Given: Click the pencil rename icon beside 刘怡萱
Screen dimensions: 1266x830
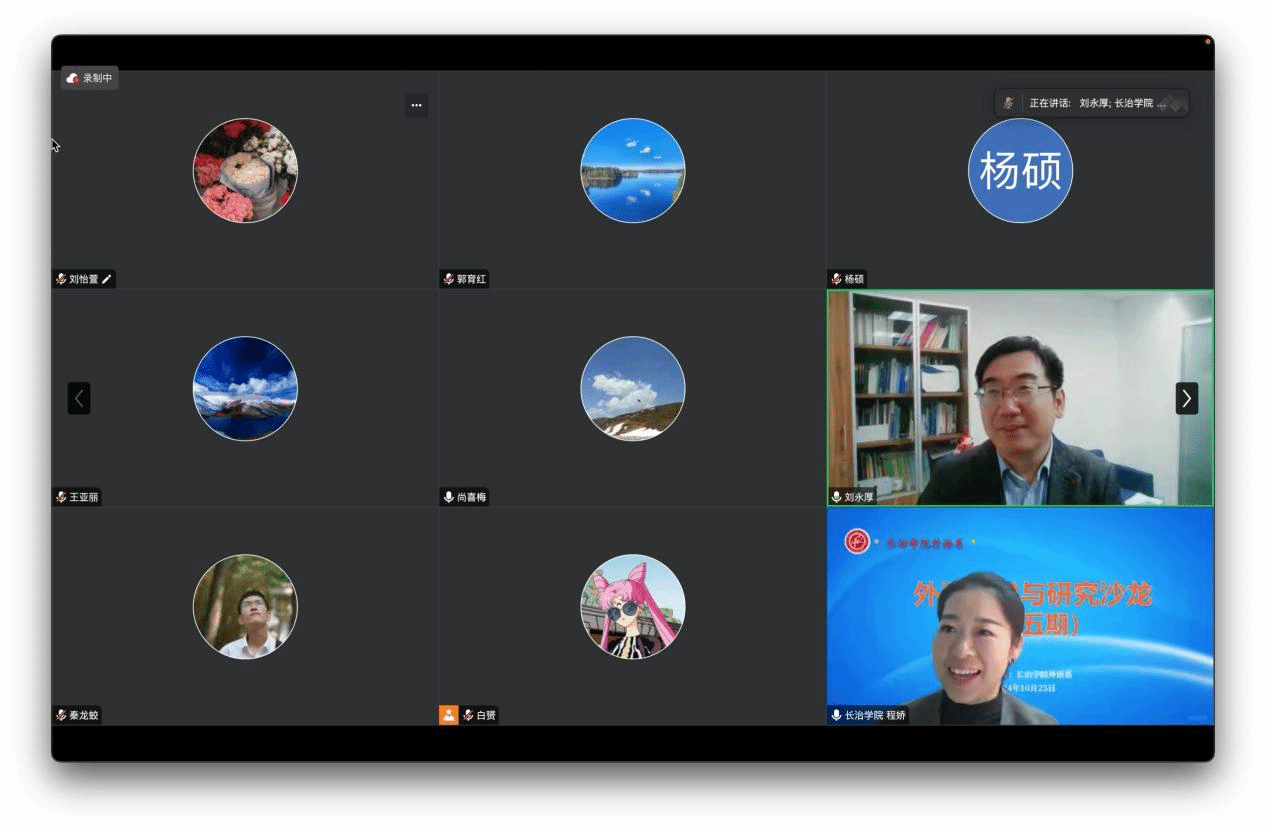Looking at the screenshot, I should click(x=107, y=279).
